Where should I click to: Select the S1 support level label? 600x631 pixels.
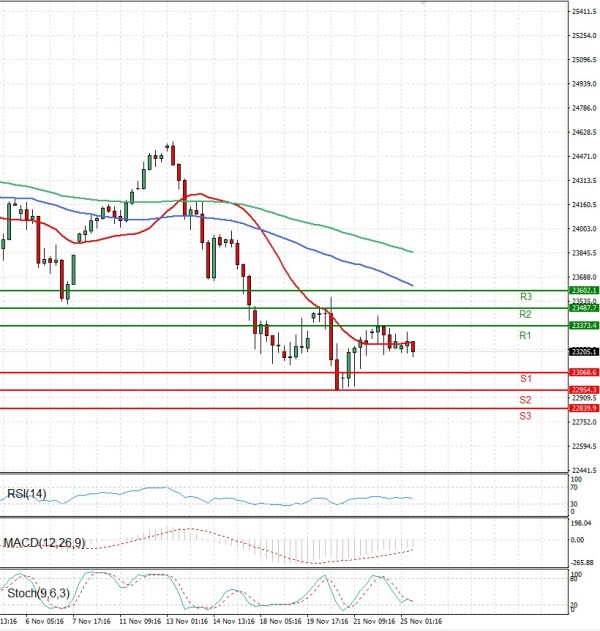[524, 379]
